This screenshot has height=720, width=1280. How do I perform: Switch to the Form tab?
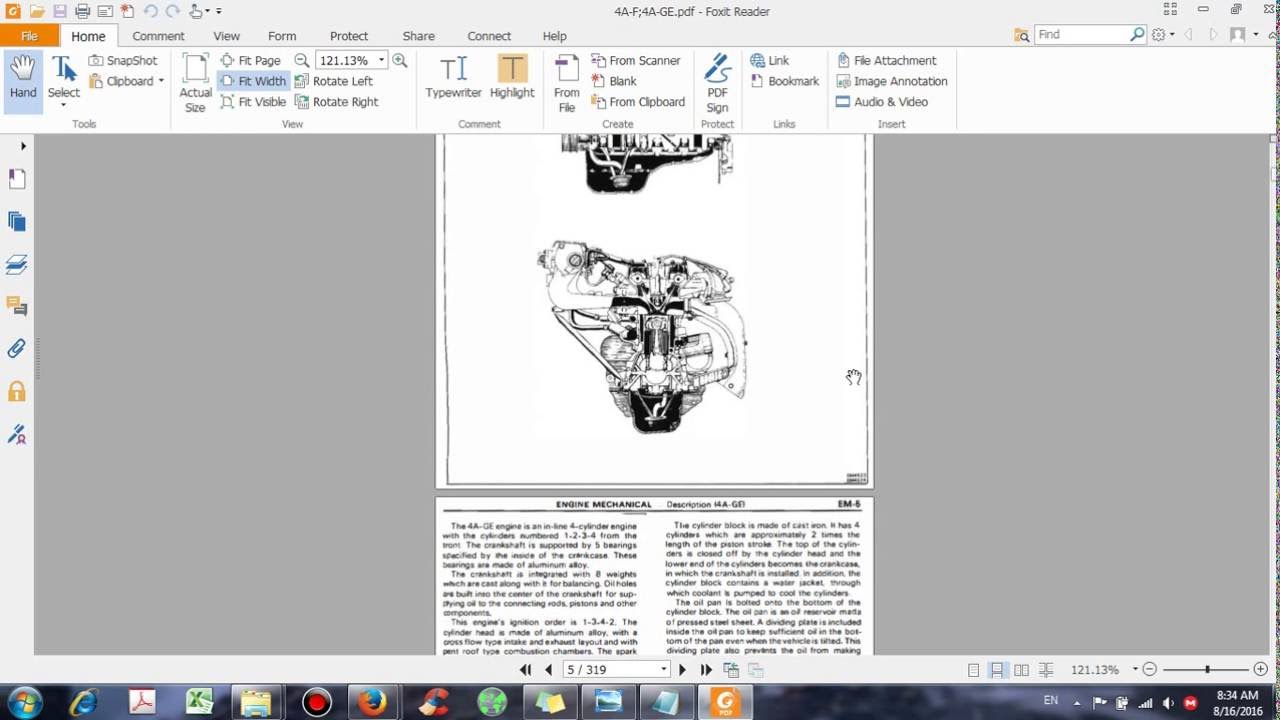(282, 36)
